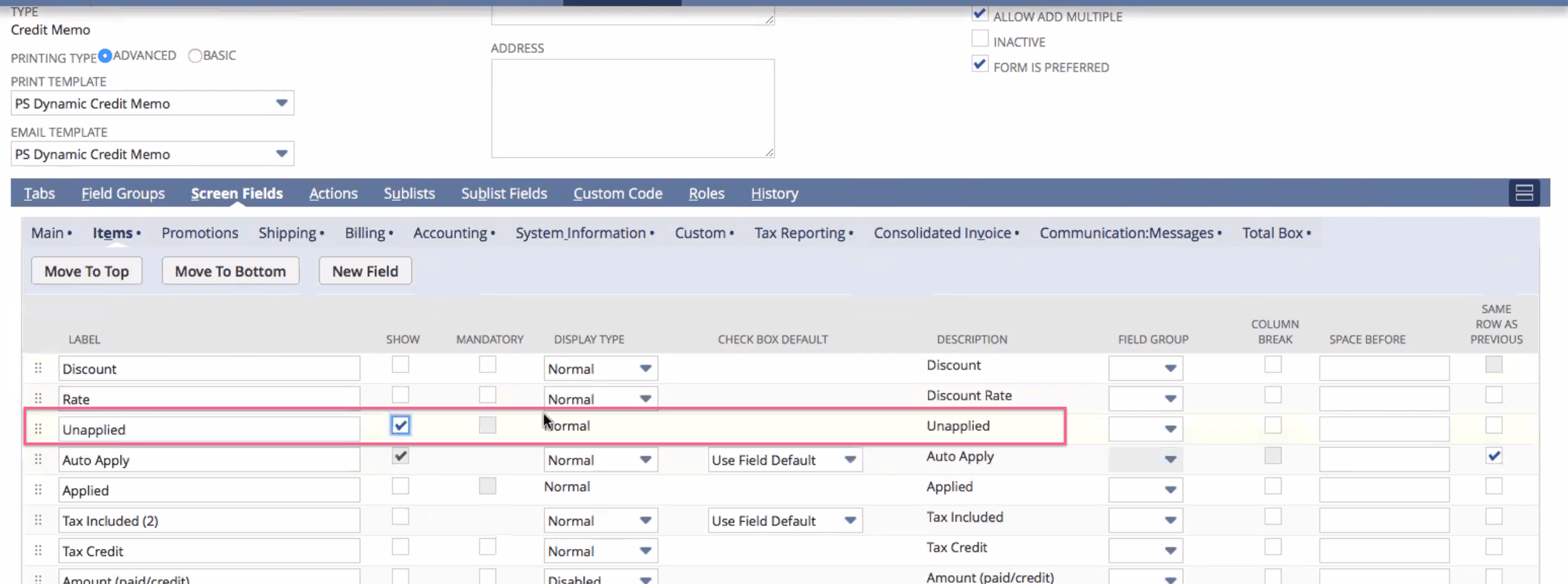Click the list layout icon beside the tab bar
Image resolution: width=1568 pixels, height=584 pixels.
click(1524, 193)
